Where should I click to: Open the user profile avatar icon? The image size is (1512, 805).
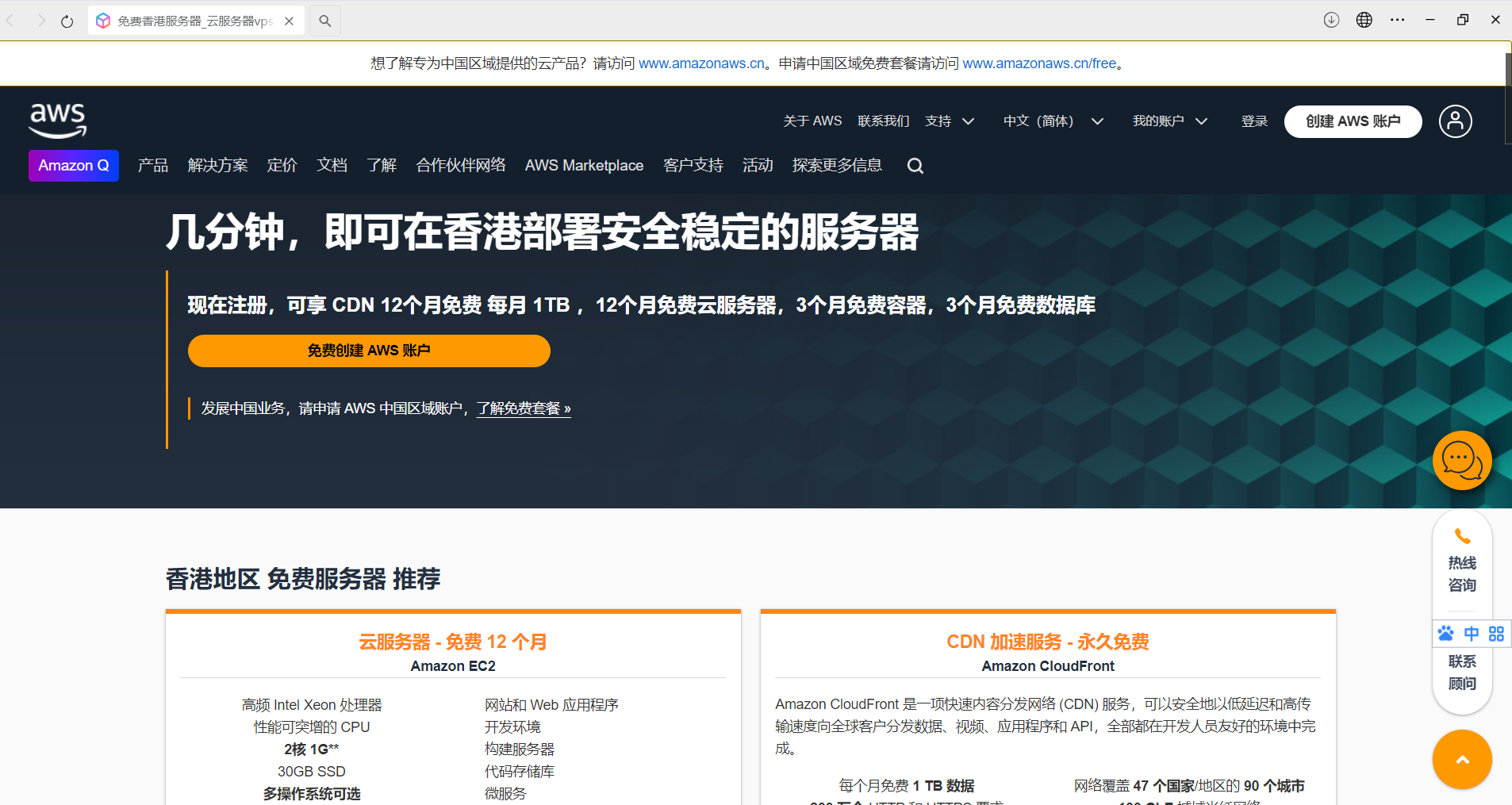pos(1456,121)
